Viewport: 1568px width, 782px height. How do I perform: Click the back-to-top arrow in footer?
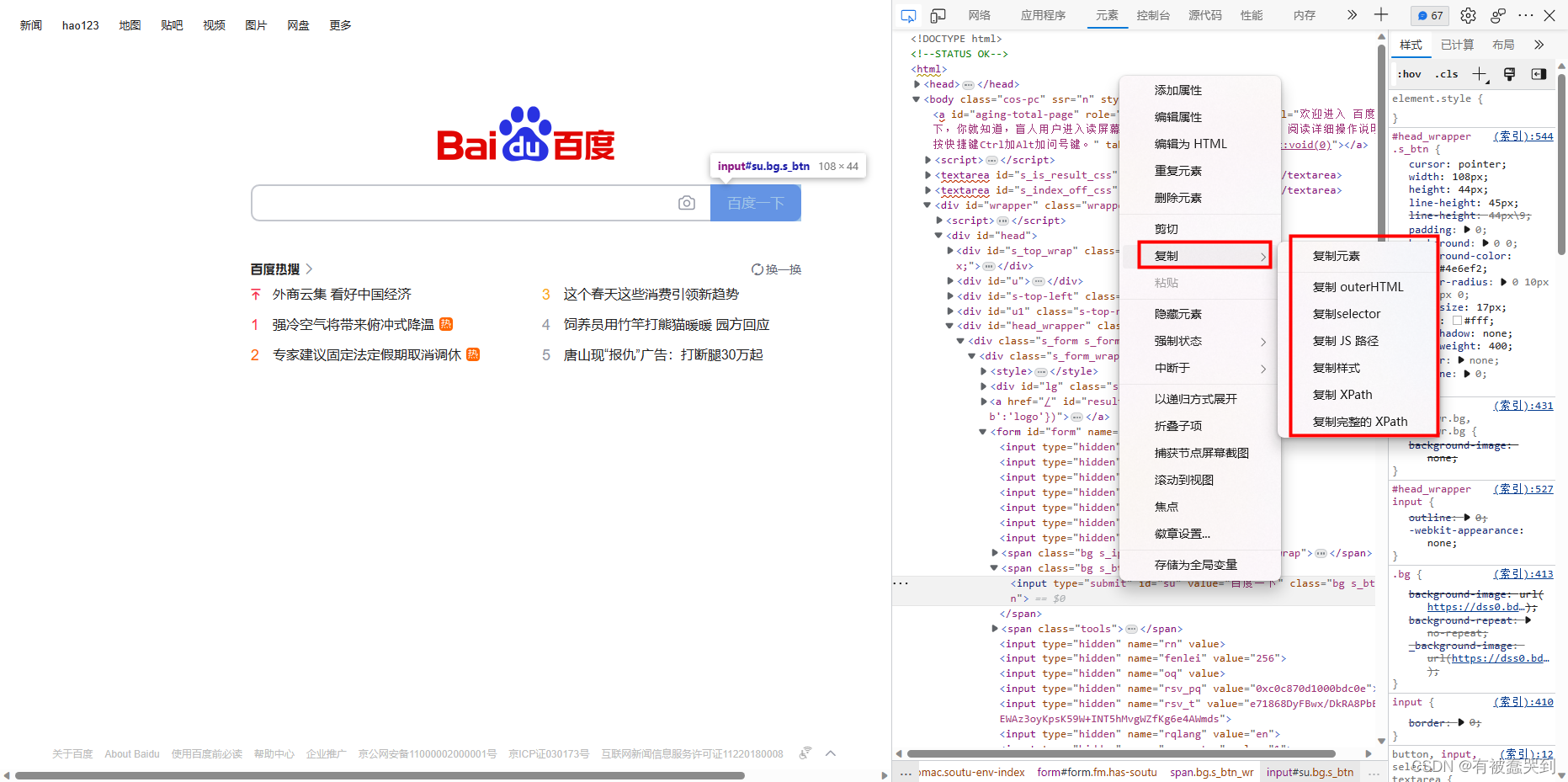click(x=831, y=753)
